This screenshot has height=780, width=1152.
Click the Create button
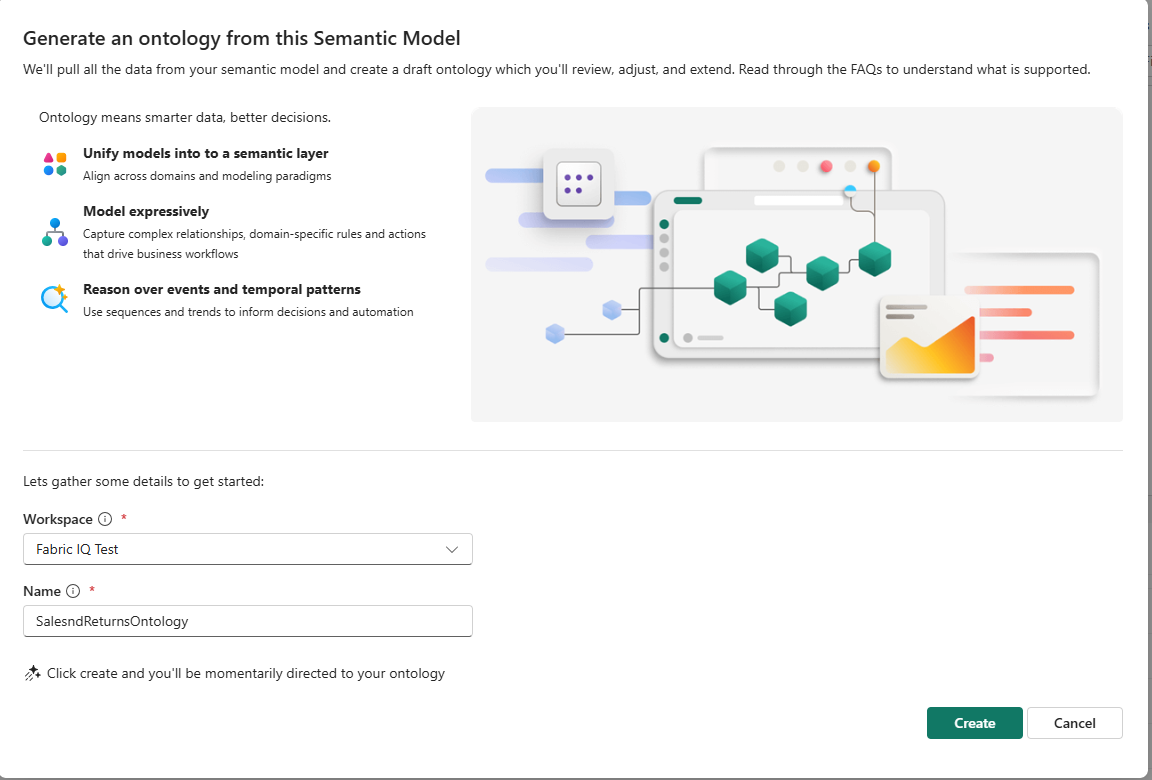(974, 723)
